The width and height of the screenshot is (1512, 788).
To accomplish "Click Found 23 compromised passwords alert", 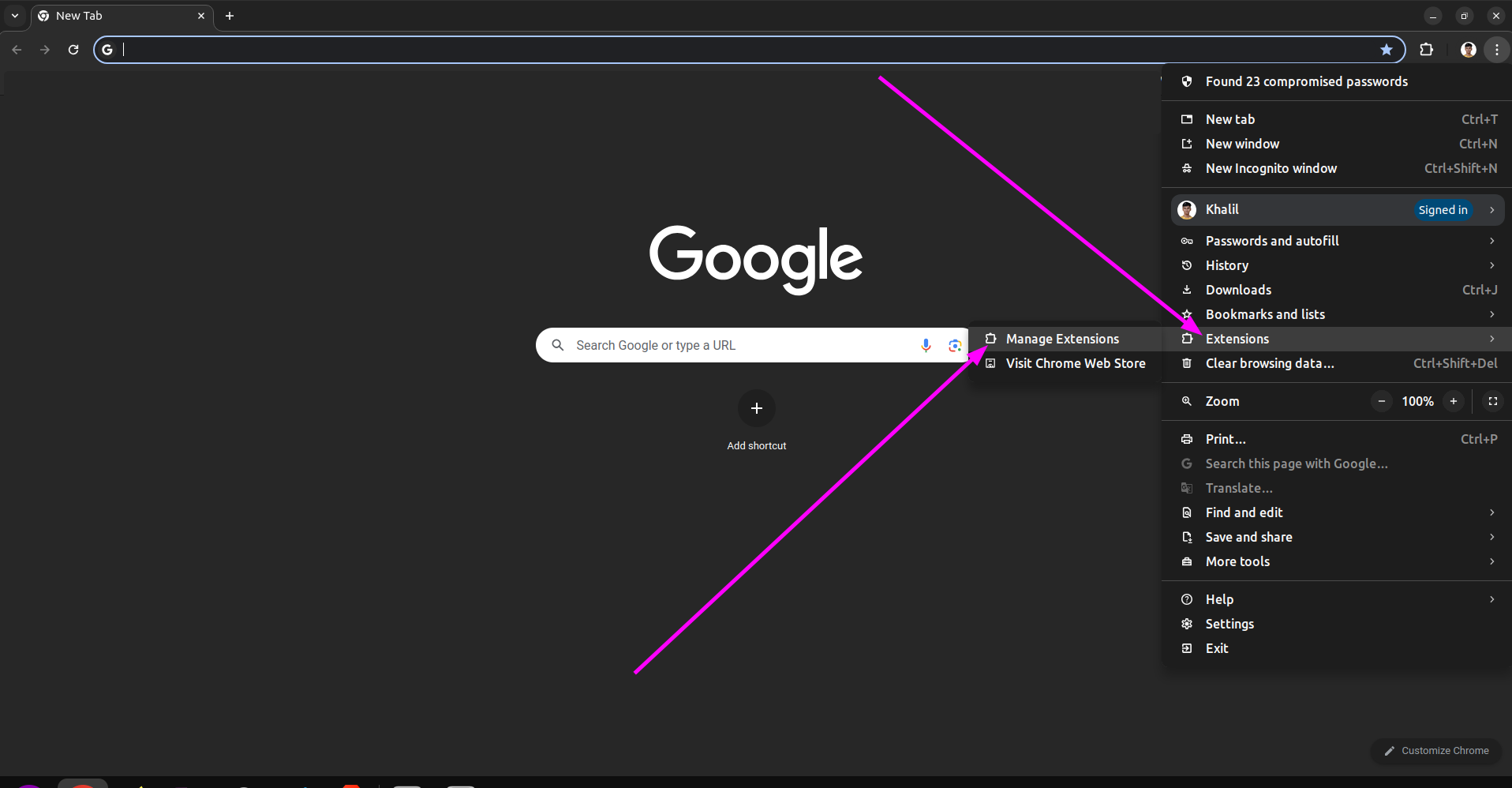I will 1337,81.
